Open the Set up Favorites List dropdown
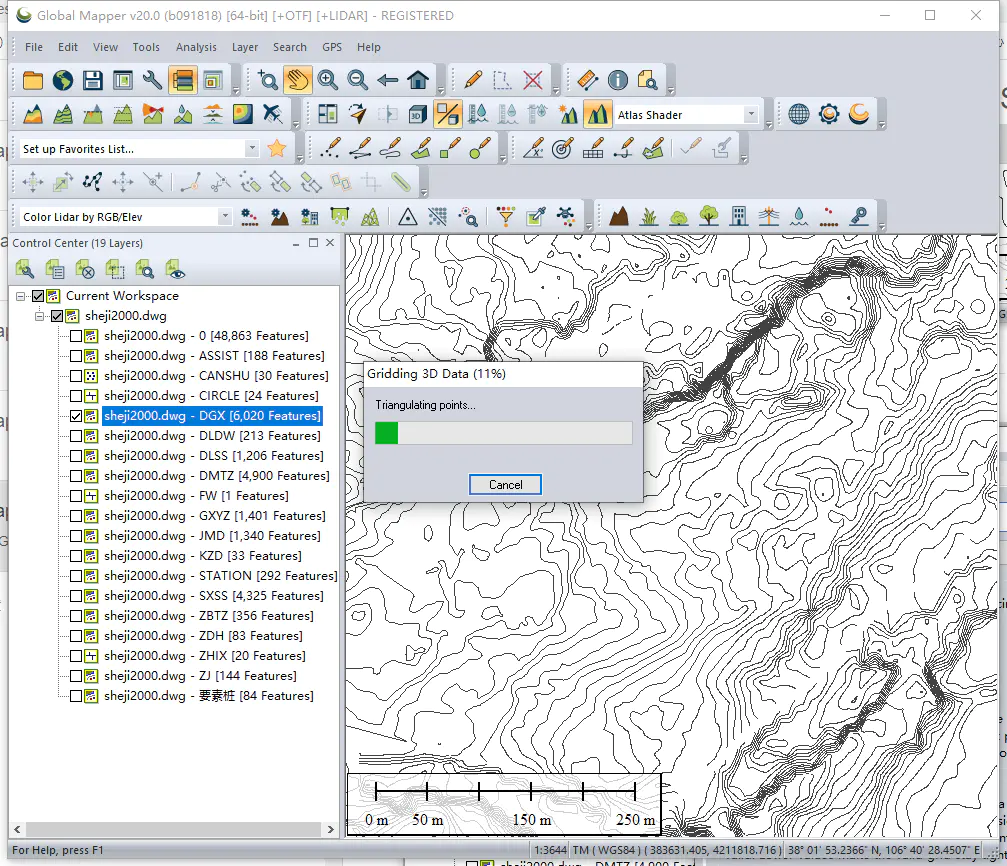Screen dimensions: 1007x866 click(251, 149)
